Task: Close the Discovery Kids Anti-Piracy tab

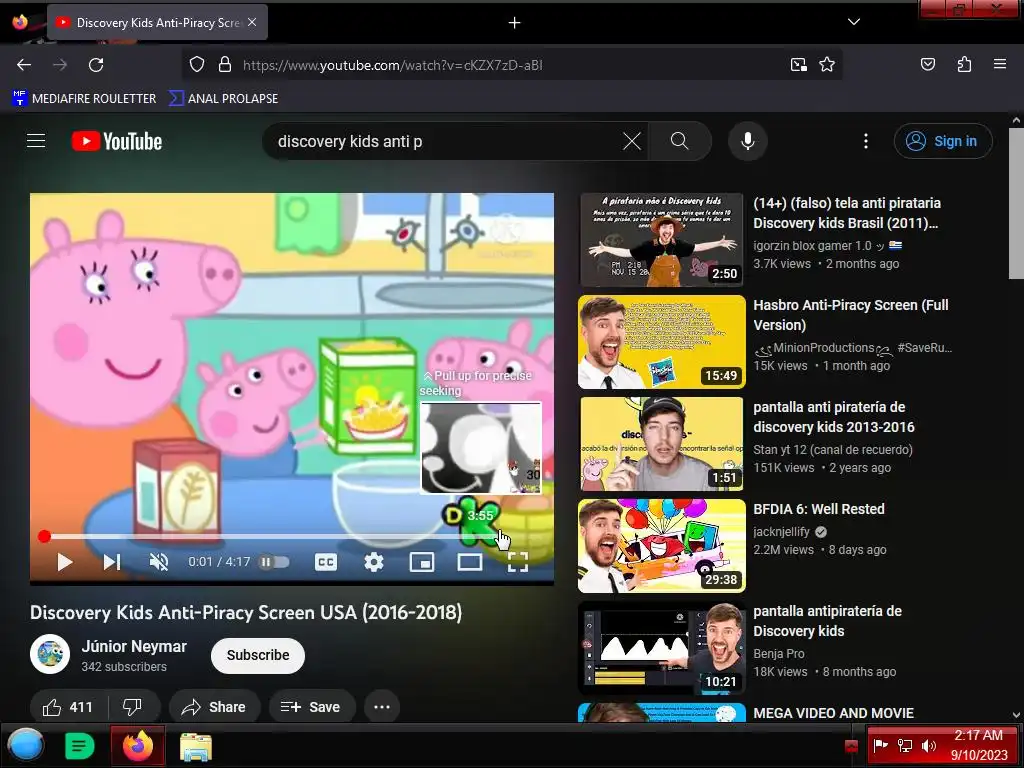Action: point(252,22)
